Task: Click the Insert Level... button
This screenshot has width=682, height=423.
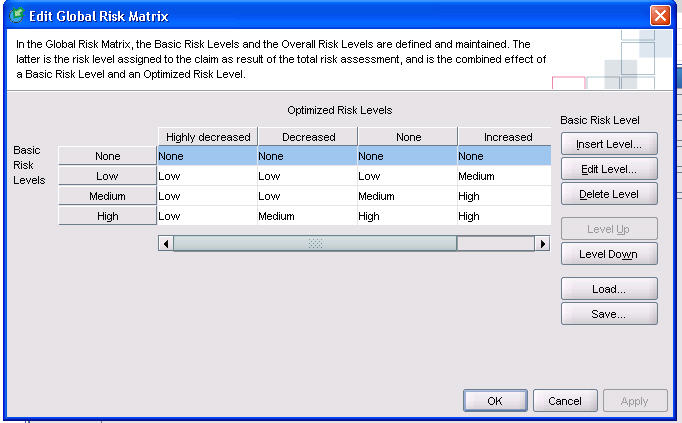Action: click(x=609, y=144)
